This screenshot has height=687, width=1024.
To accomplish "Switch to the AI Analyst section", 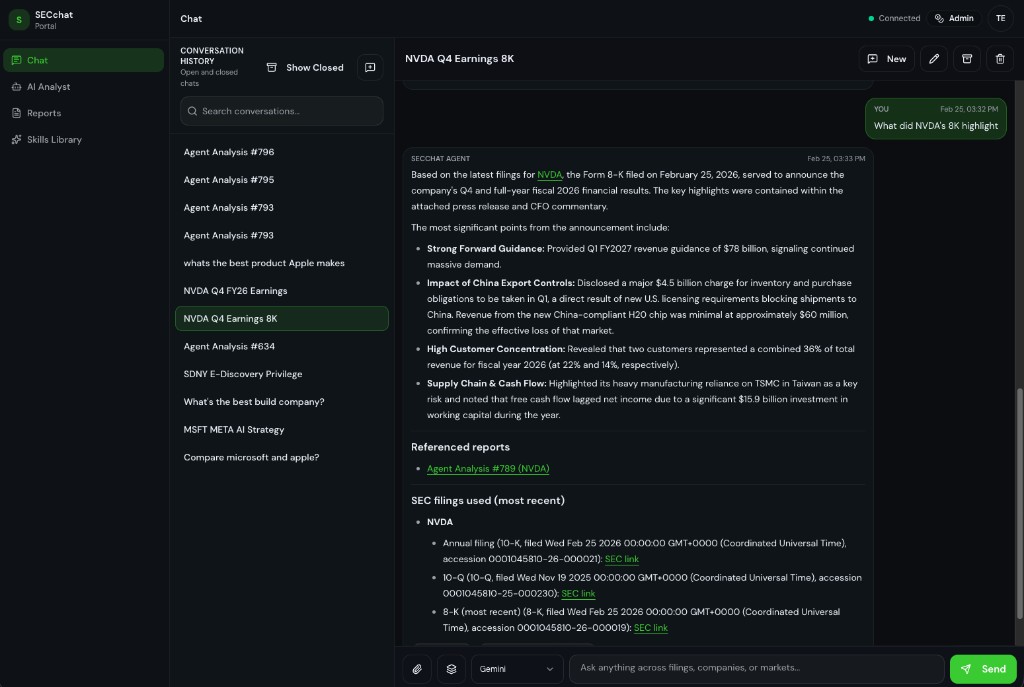I will click(49, 87).
